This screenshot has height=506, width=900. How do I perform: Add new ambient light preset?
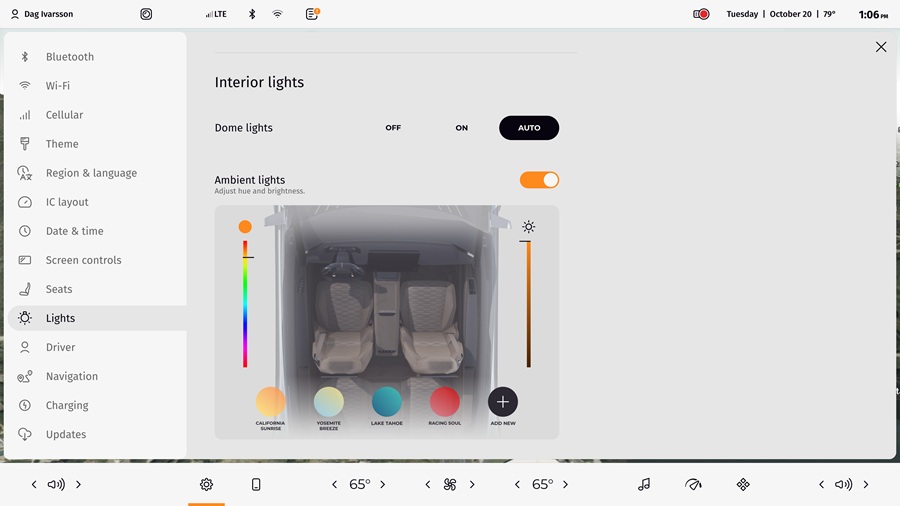[502, 402]
